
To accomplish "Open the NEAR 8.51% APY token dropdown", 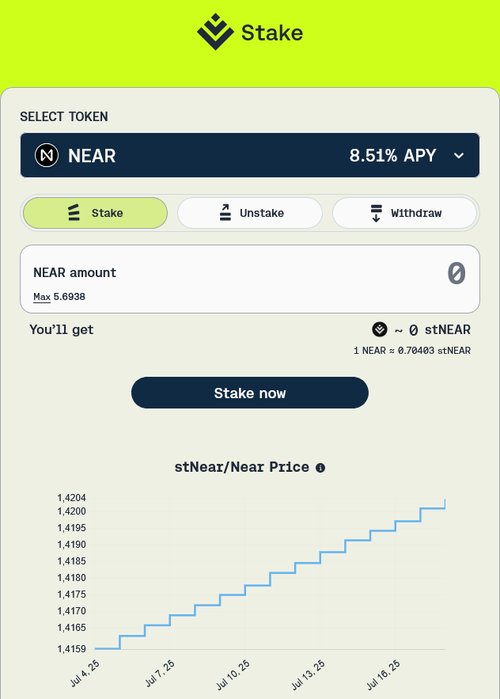I will point(250,155).
